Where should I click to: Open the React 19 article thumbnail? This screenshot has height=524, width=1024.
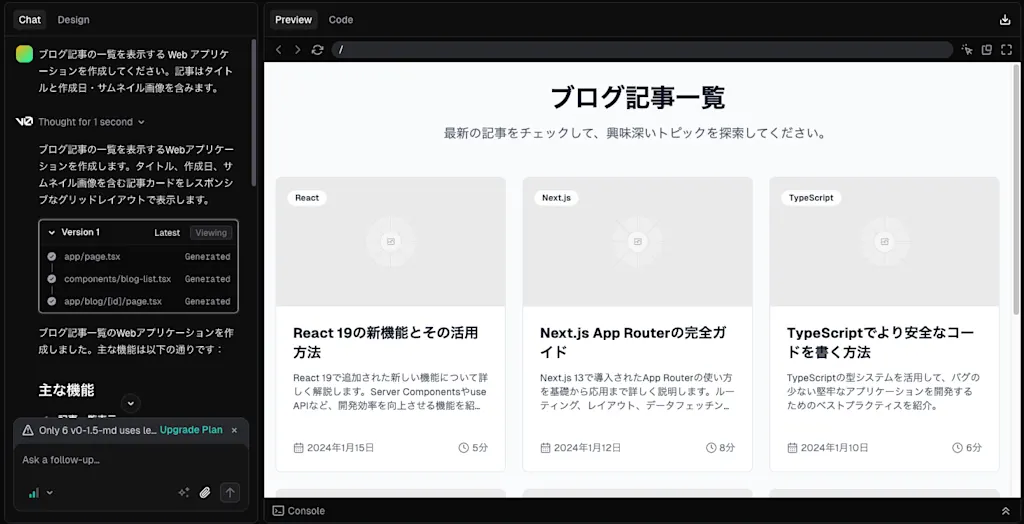(x=391, y=242)
